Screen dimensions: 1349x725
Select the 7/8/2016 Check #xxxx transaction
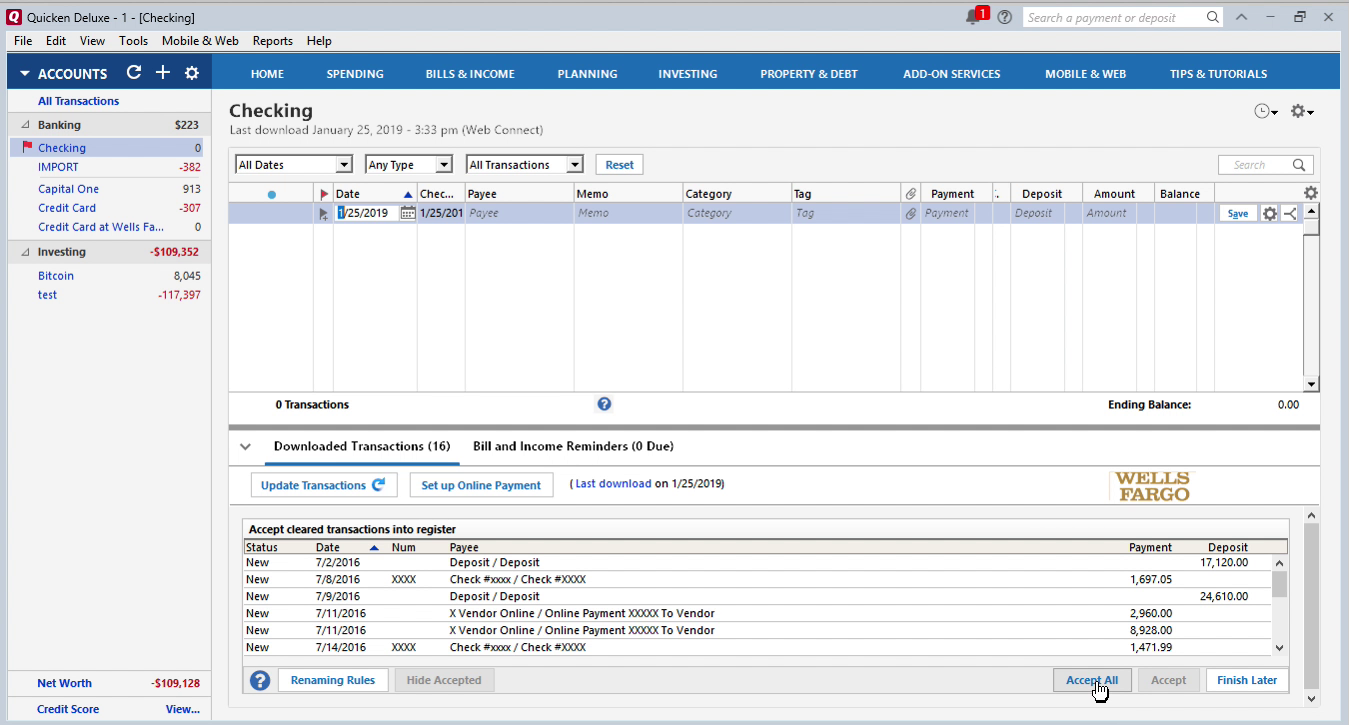click(757, 579)
